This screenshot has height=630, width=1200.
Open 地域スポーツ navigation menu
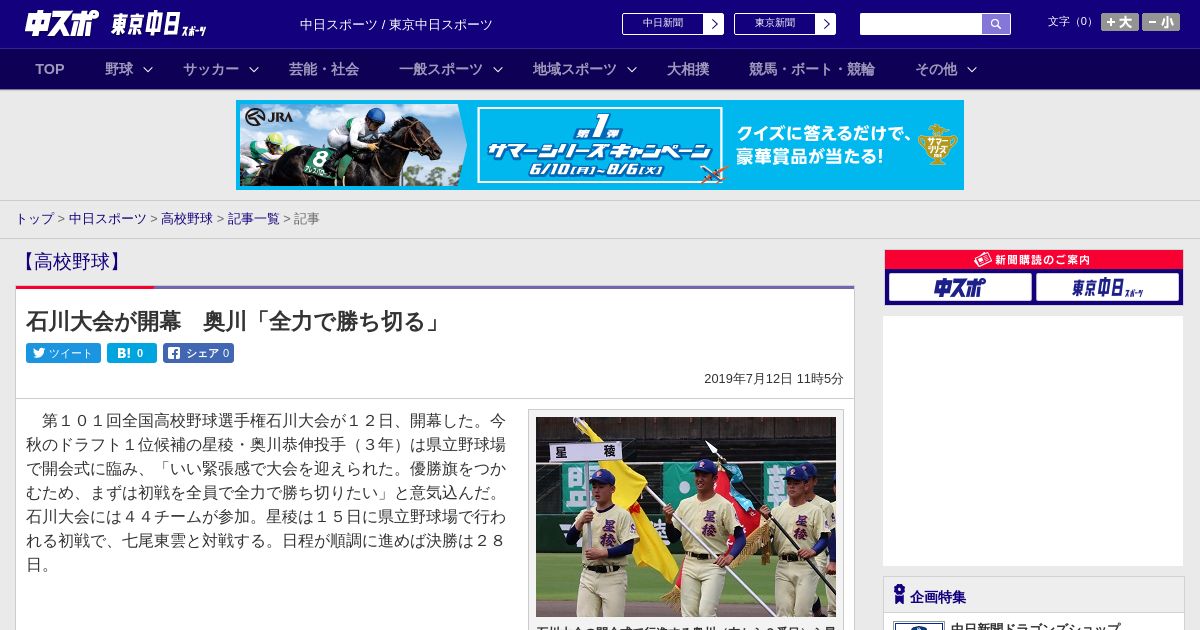(575, 69)
